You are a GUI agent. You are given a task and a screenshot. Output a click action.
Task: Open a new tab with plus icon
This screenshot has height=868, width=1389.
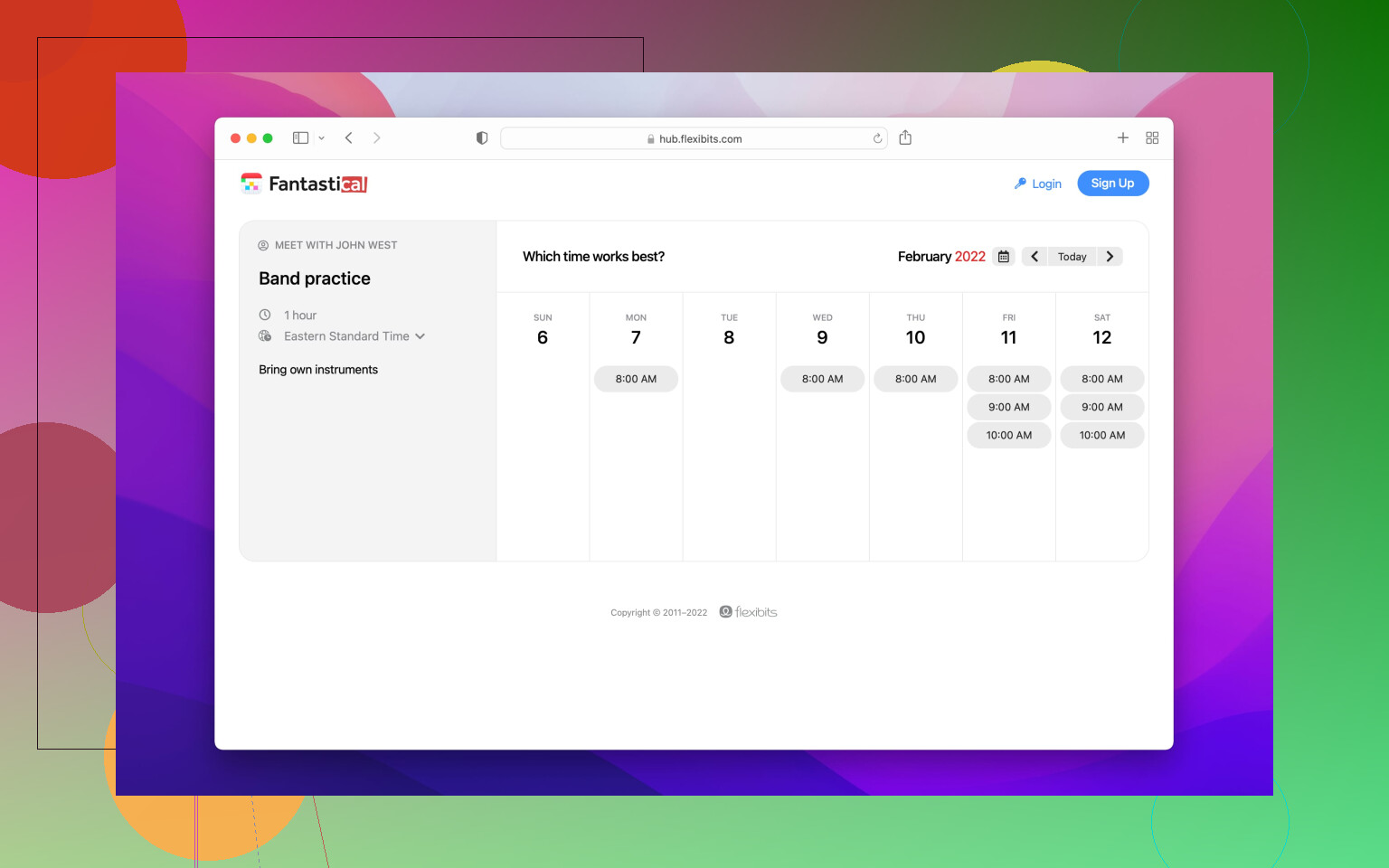coord(1122,138)
